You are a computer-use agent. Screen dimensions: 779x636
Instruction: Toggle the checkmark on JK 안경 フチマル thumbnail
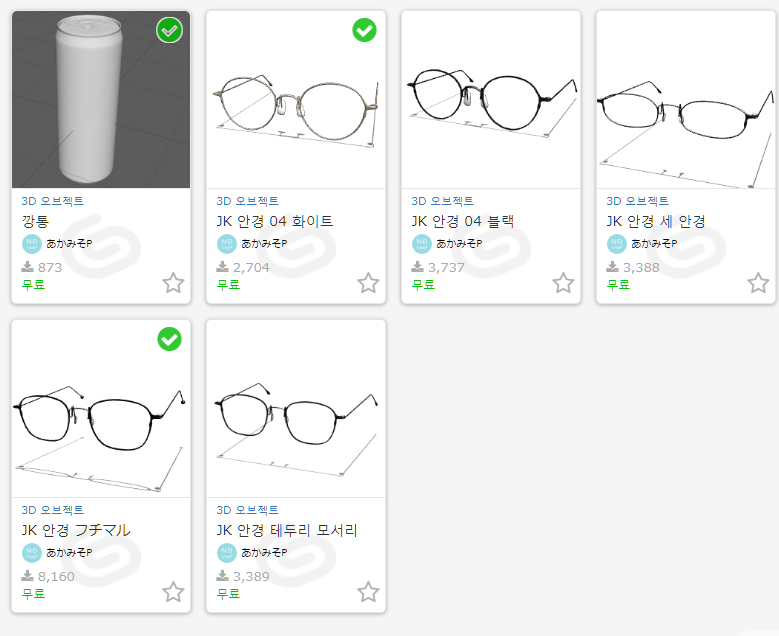[169, 339]
